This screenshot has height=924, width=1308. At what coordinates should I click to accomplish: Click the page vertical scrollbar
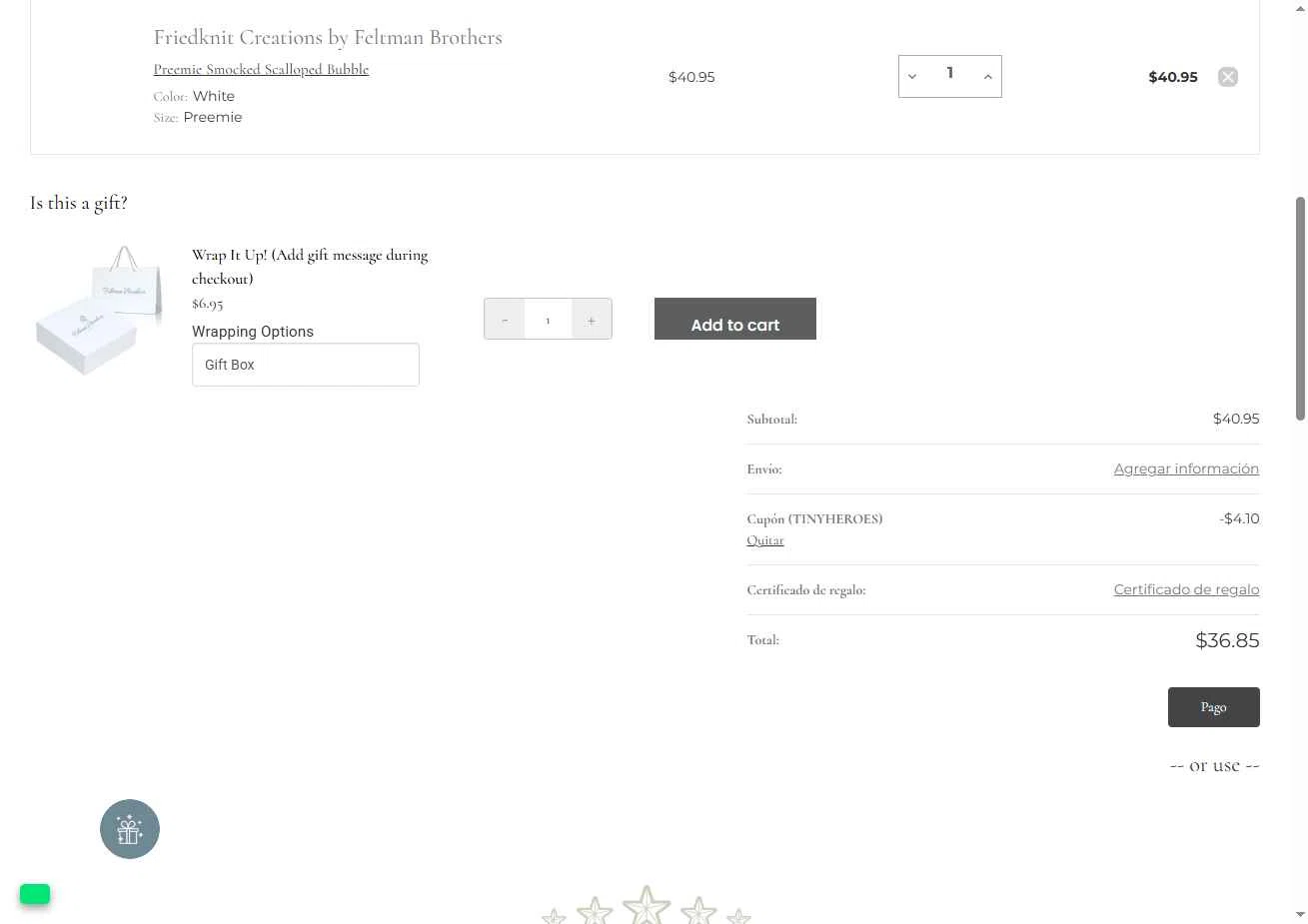[x=1300, y=309]
